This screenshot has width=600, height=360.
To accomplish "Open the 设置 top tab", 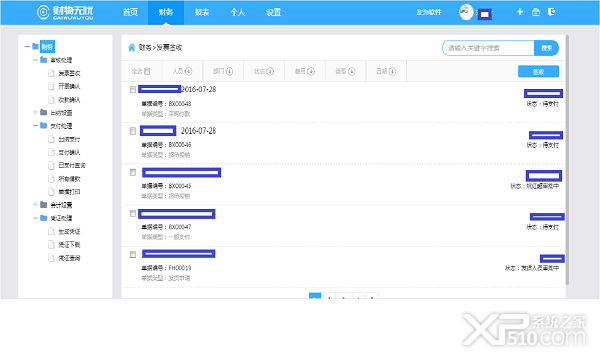I will click(x=273, y=12).
